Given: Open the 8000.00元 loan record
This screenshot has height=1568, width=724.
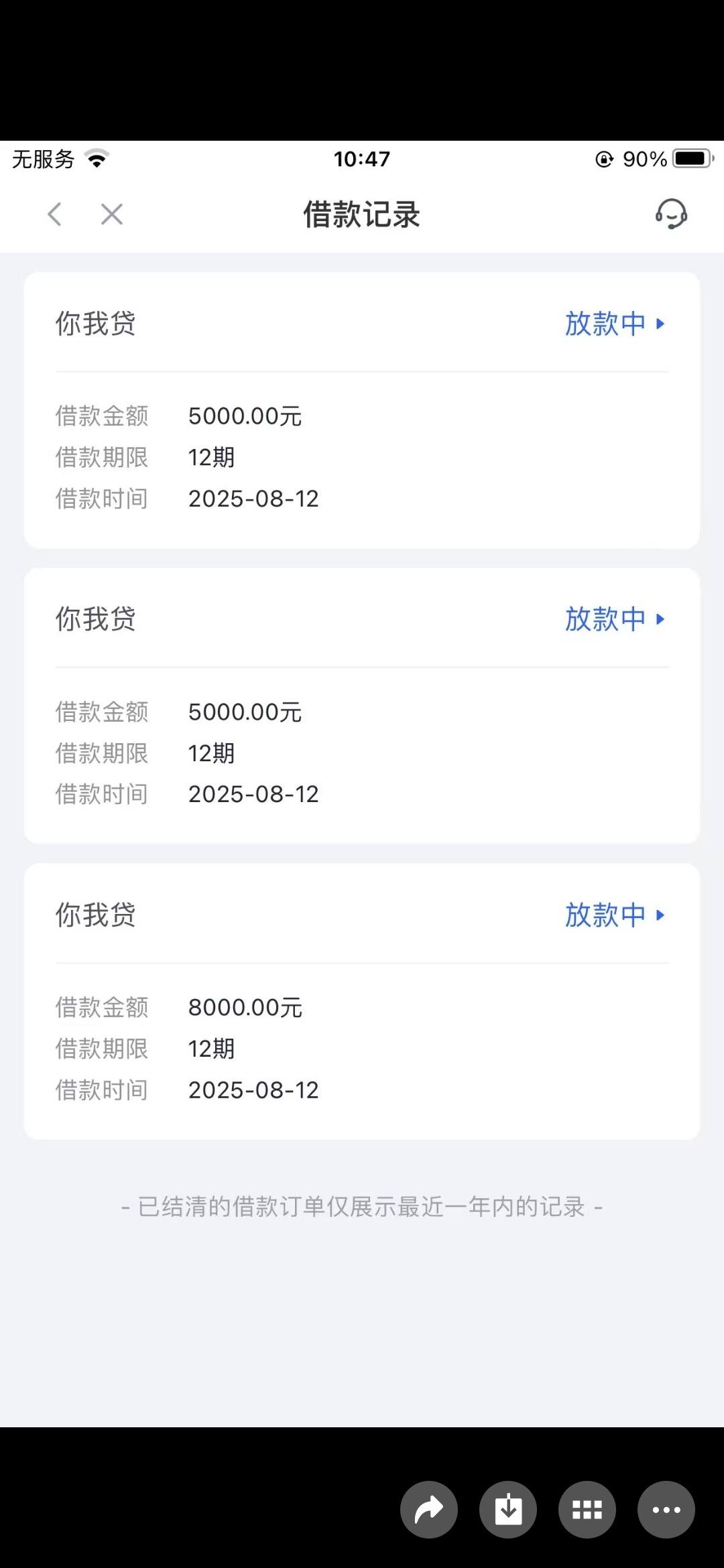Looking at the screenshot, I should pos(362,1001).
